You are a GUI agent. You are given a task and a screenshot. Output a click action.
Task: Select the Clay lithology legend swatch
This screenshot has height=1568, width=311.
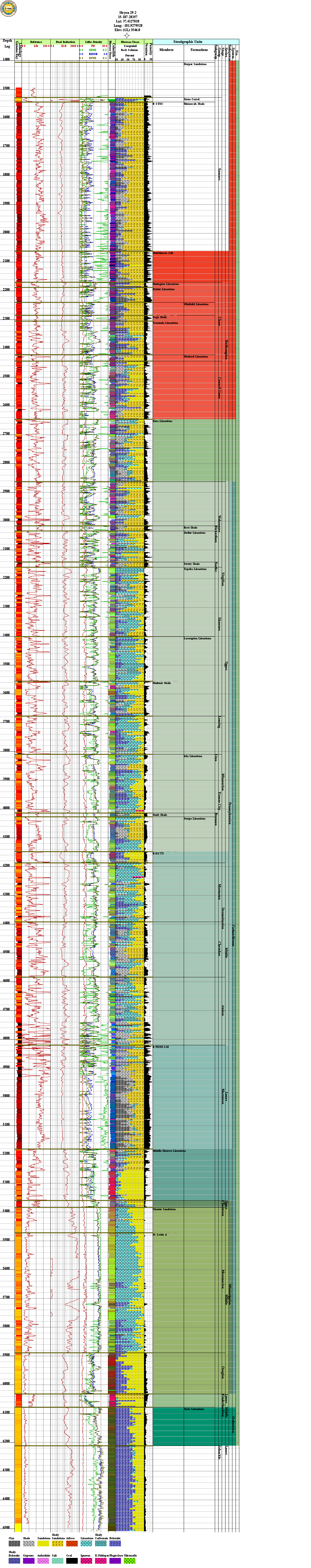point(14,1543)
